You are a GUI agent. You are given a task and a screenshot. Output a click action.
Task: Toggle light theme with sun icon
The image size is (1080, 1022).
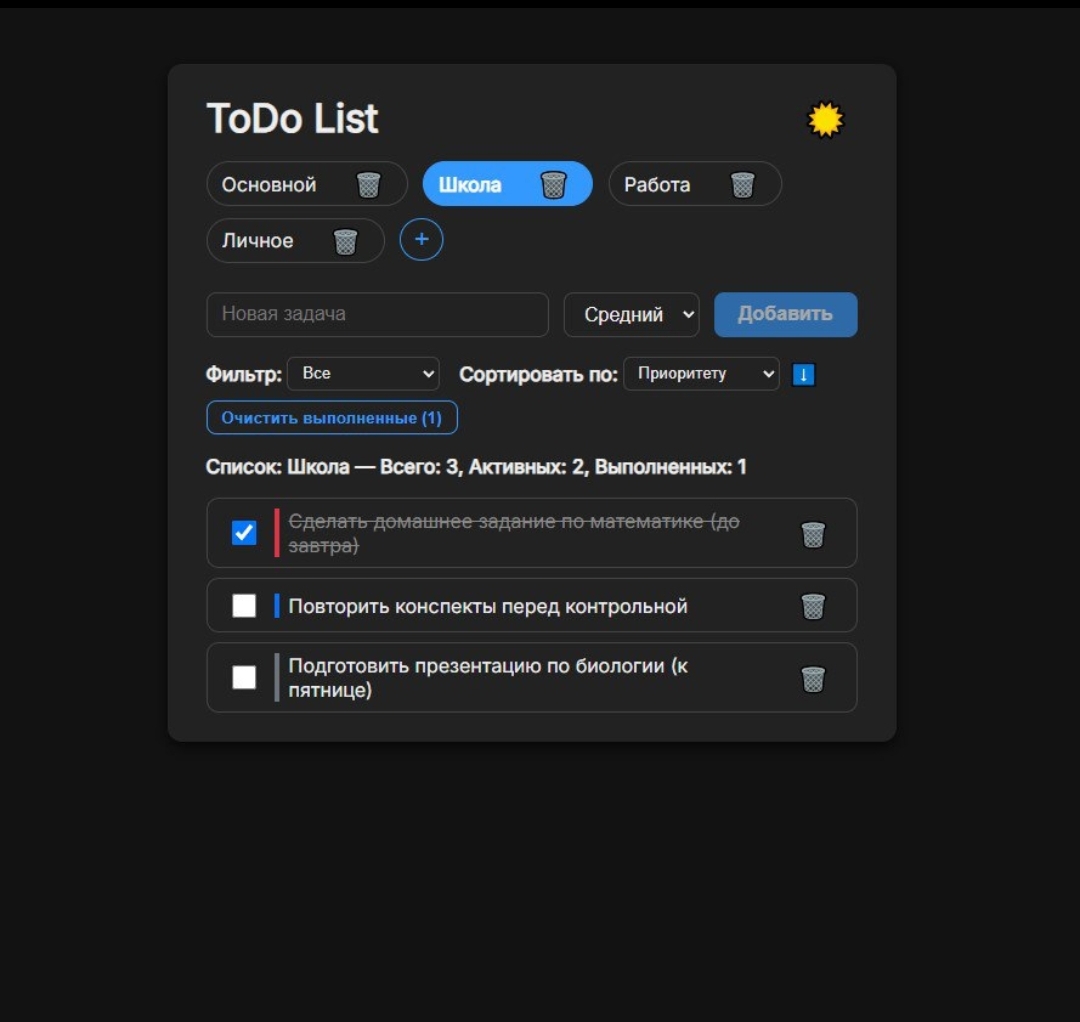(x=824, y=120)
